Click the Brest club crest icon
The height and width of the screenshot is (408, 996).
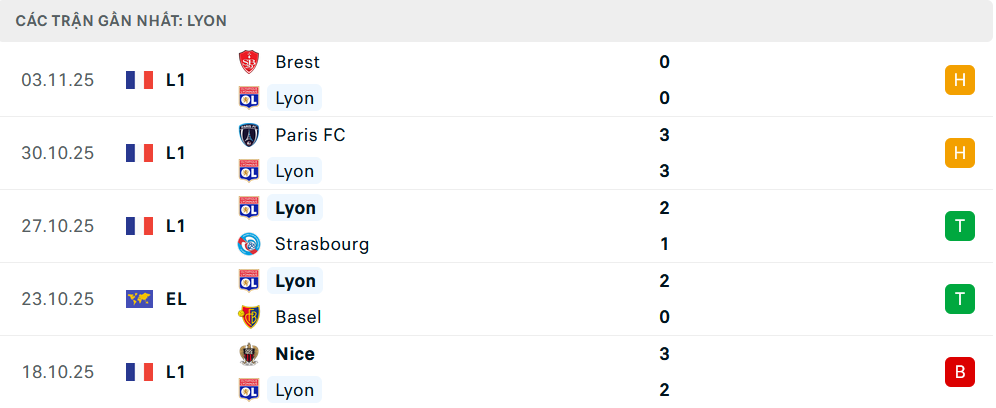(248, 62)
